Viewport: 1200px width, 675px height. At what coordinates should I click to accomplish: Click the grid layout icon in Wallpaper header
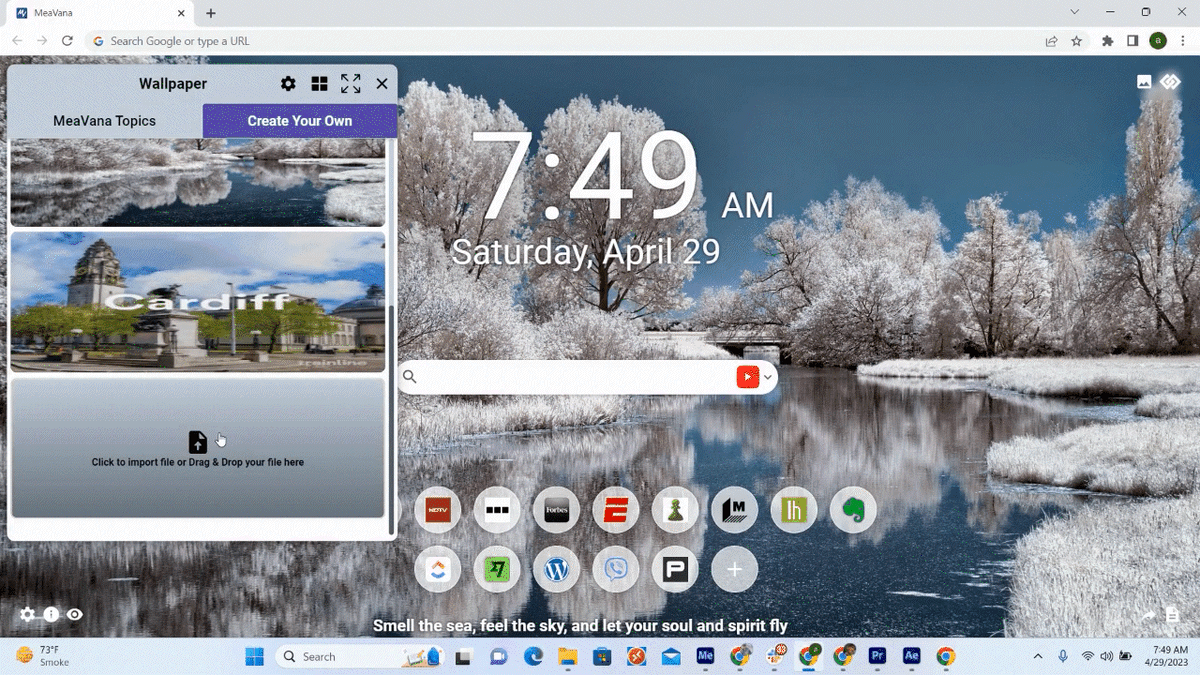click(319, 83)
